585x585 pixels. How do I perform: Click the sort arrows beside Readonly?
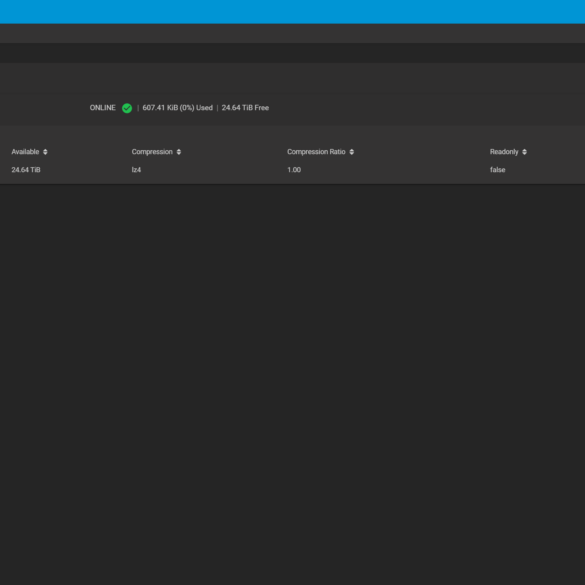pyautogui.click(x=524, y=152)
